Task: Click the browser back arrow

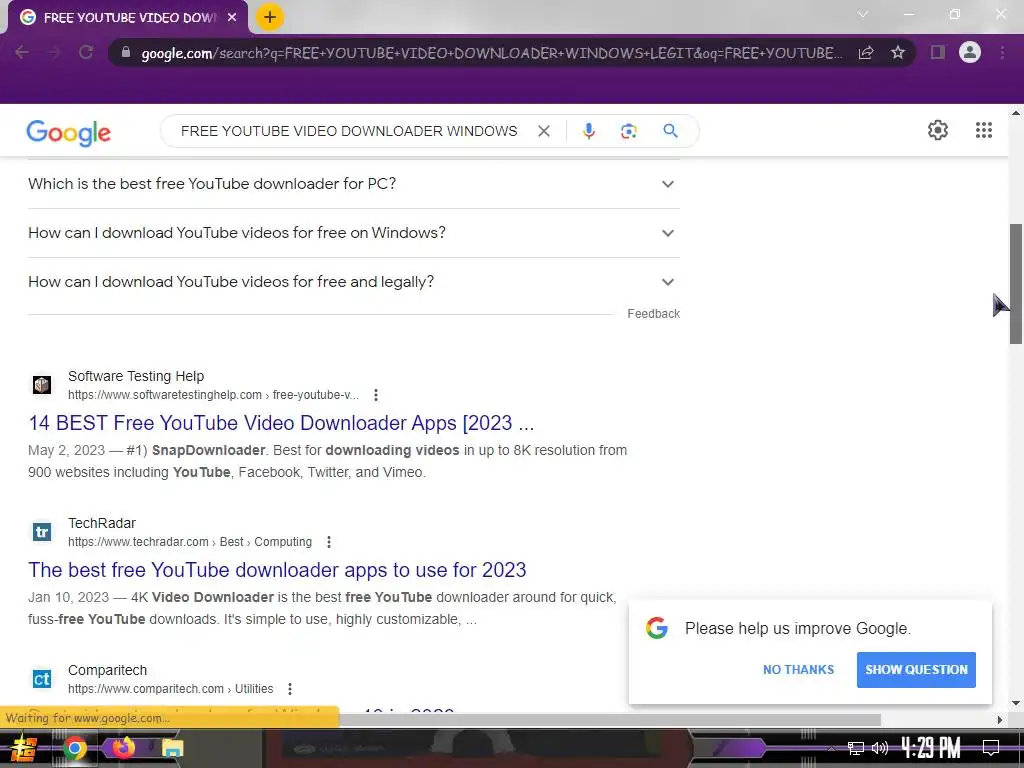Action: pos(22,52)
